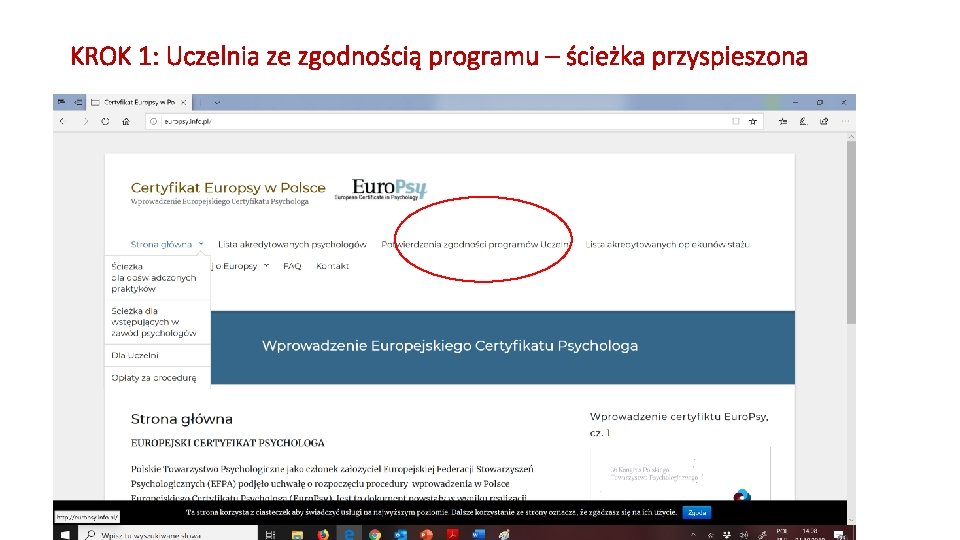
Task: Open File Explorer from the taskbar
Action: coord(297,534)
